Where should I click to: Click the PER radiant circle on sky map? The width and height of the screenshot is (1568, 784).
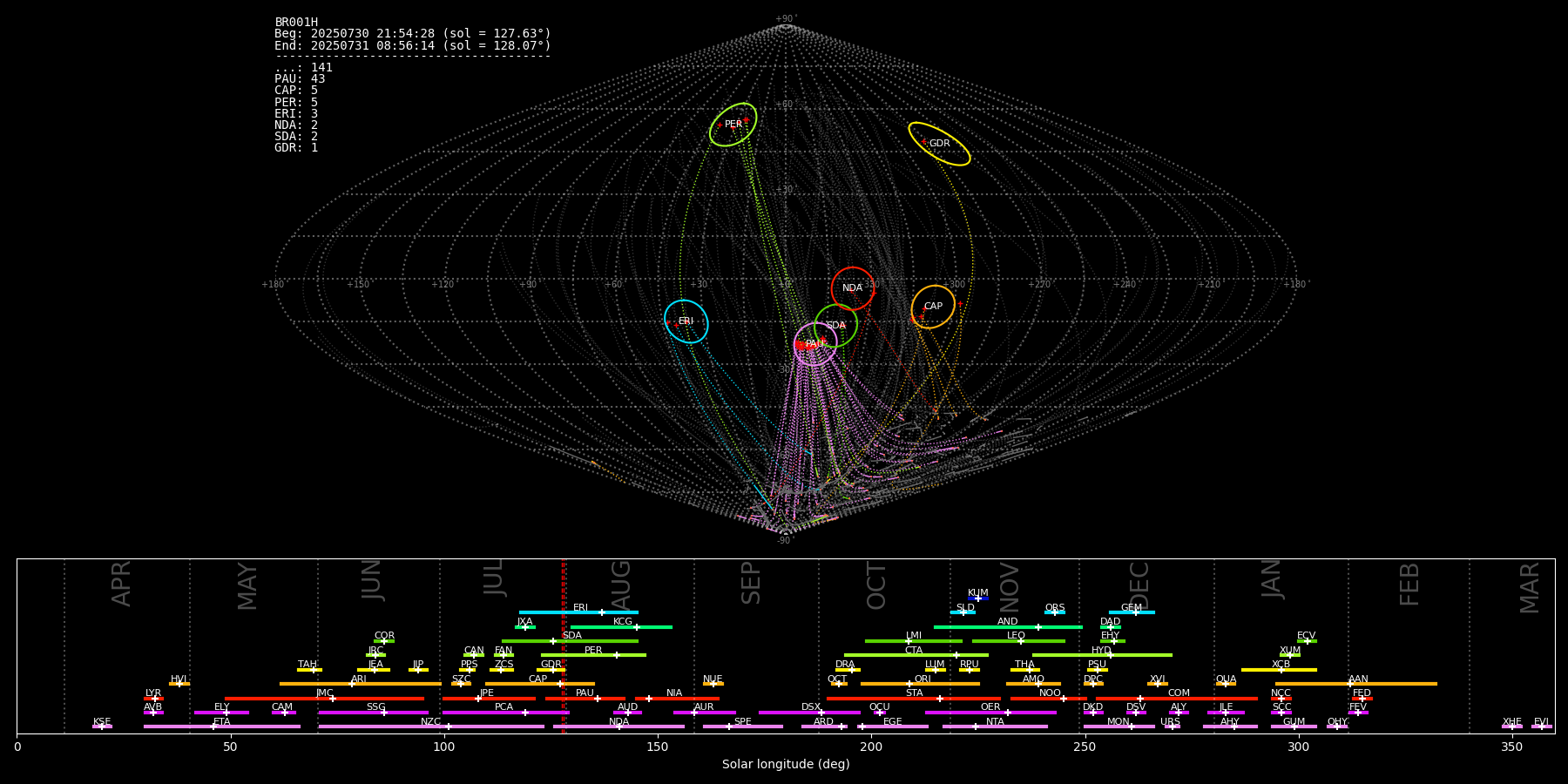[733, 125]
